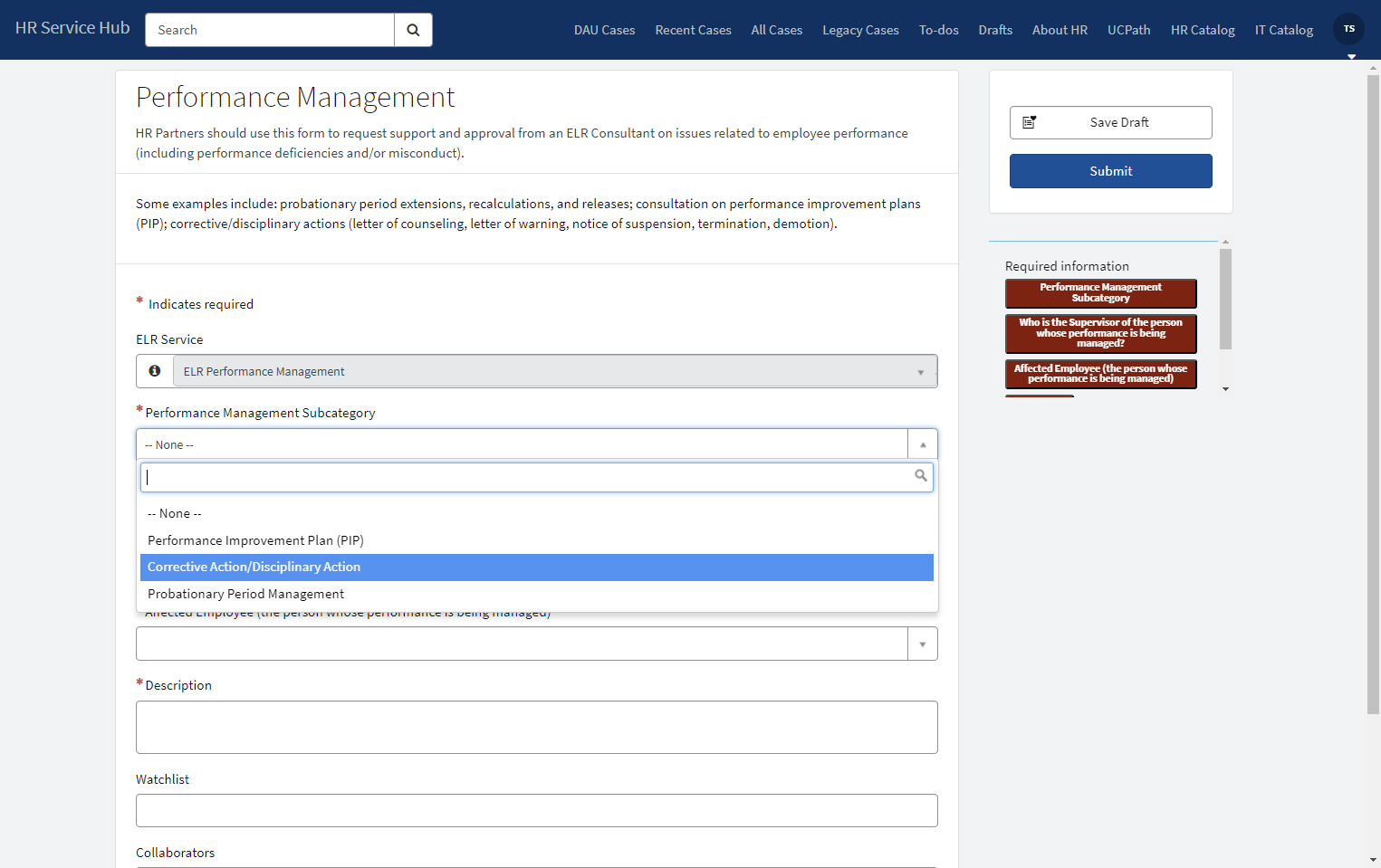1381x868 pixels.
Task: Click Performance Management Subcategory required tag
Action: (x=1100, y=293)
